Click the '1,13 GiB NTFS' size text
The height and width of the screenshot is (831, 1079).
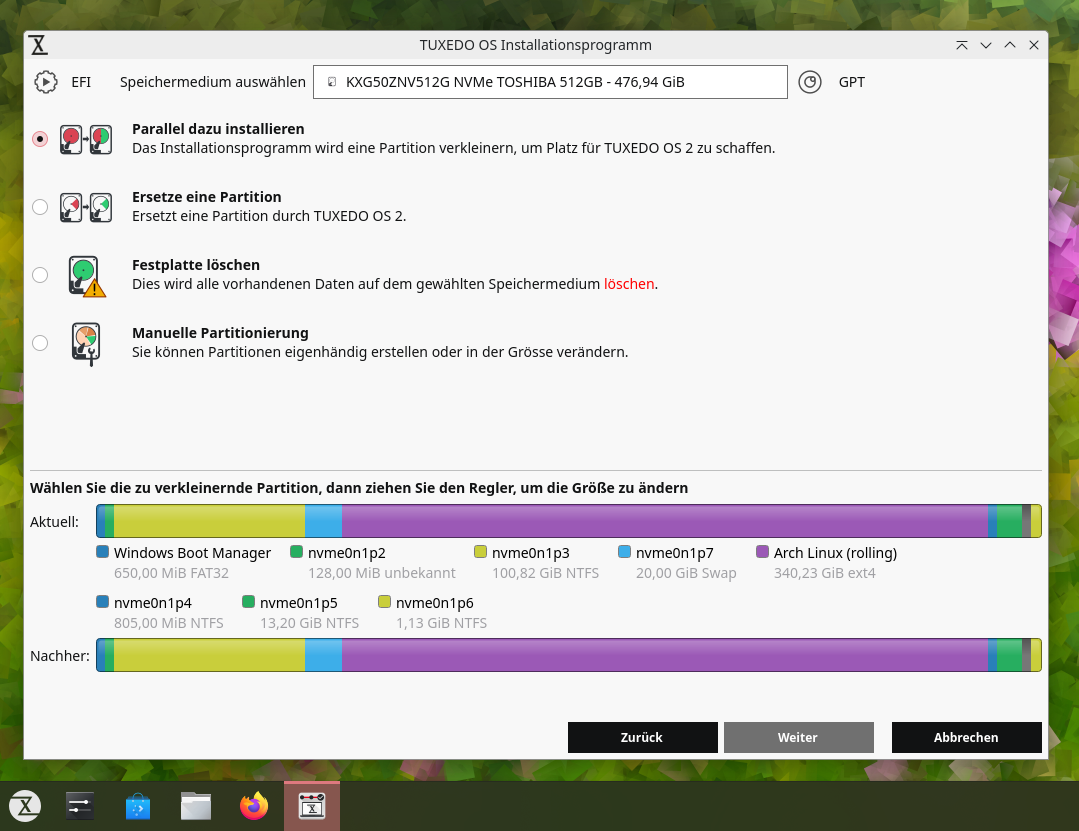441,623
